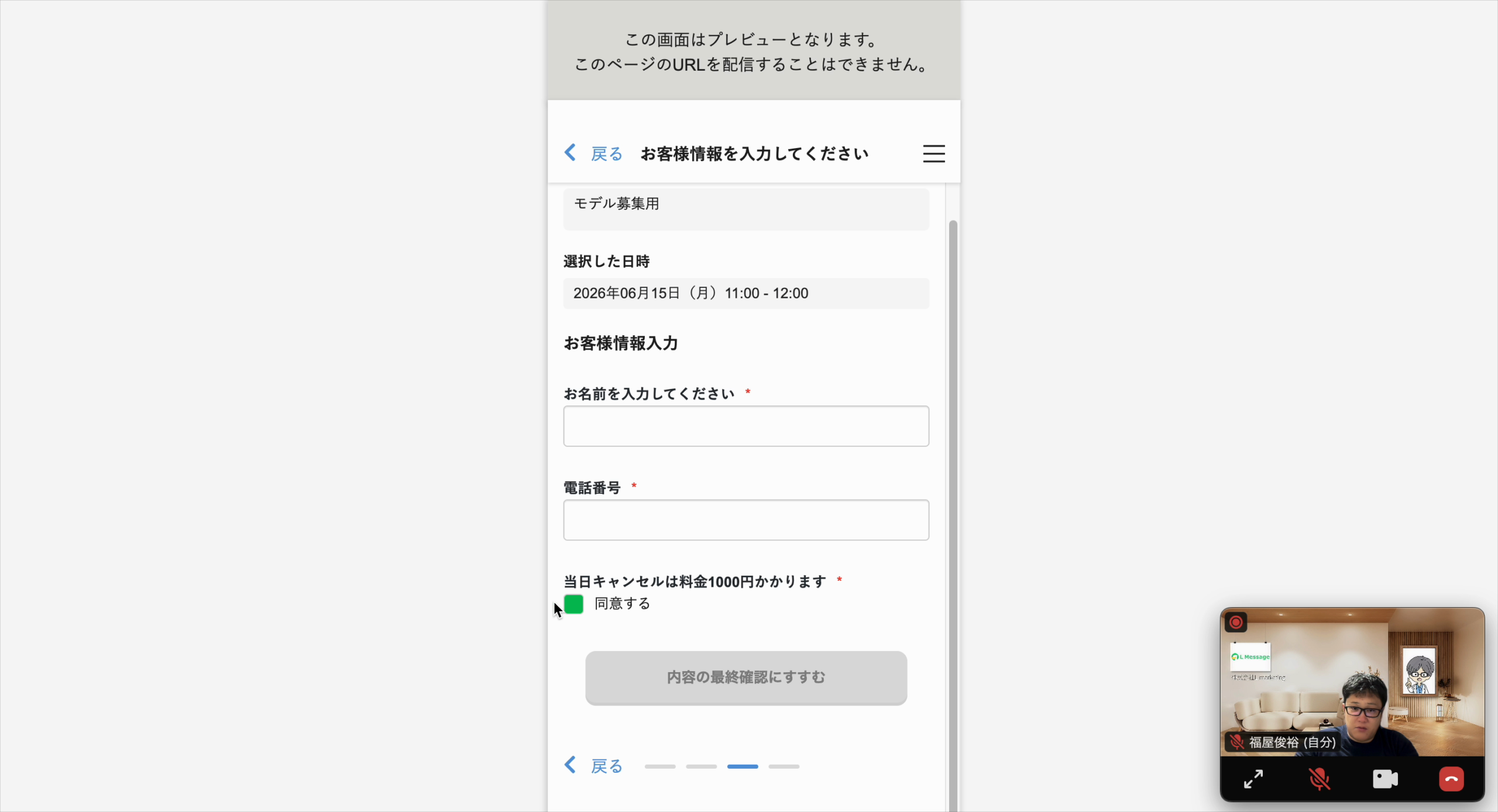
Task: Click the recording indicator icon
Action: point(1236,622)
